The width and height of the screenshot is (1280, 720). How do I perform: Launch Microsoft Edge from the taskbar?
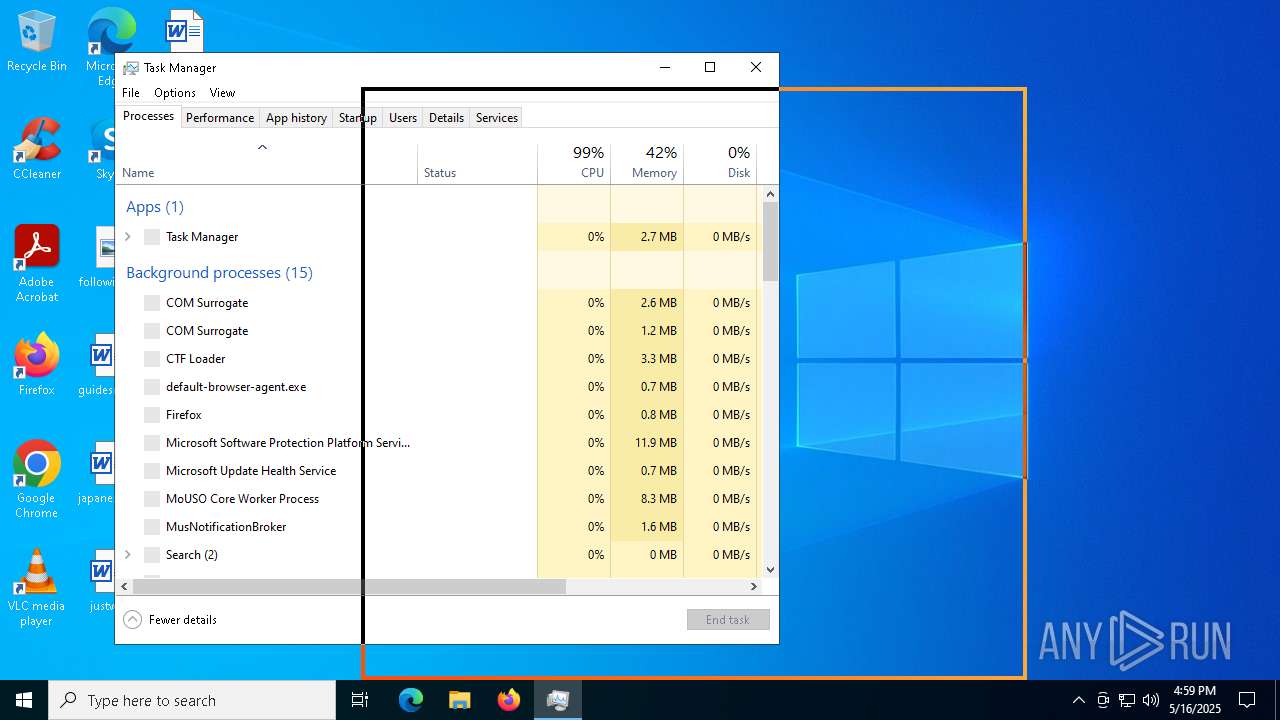click(411, 700)
